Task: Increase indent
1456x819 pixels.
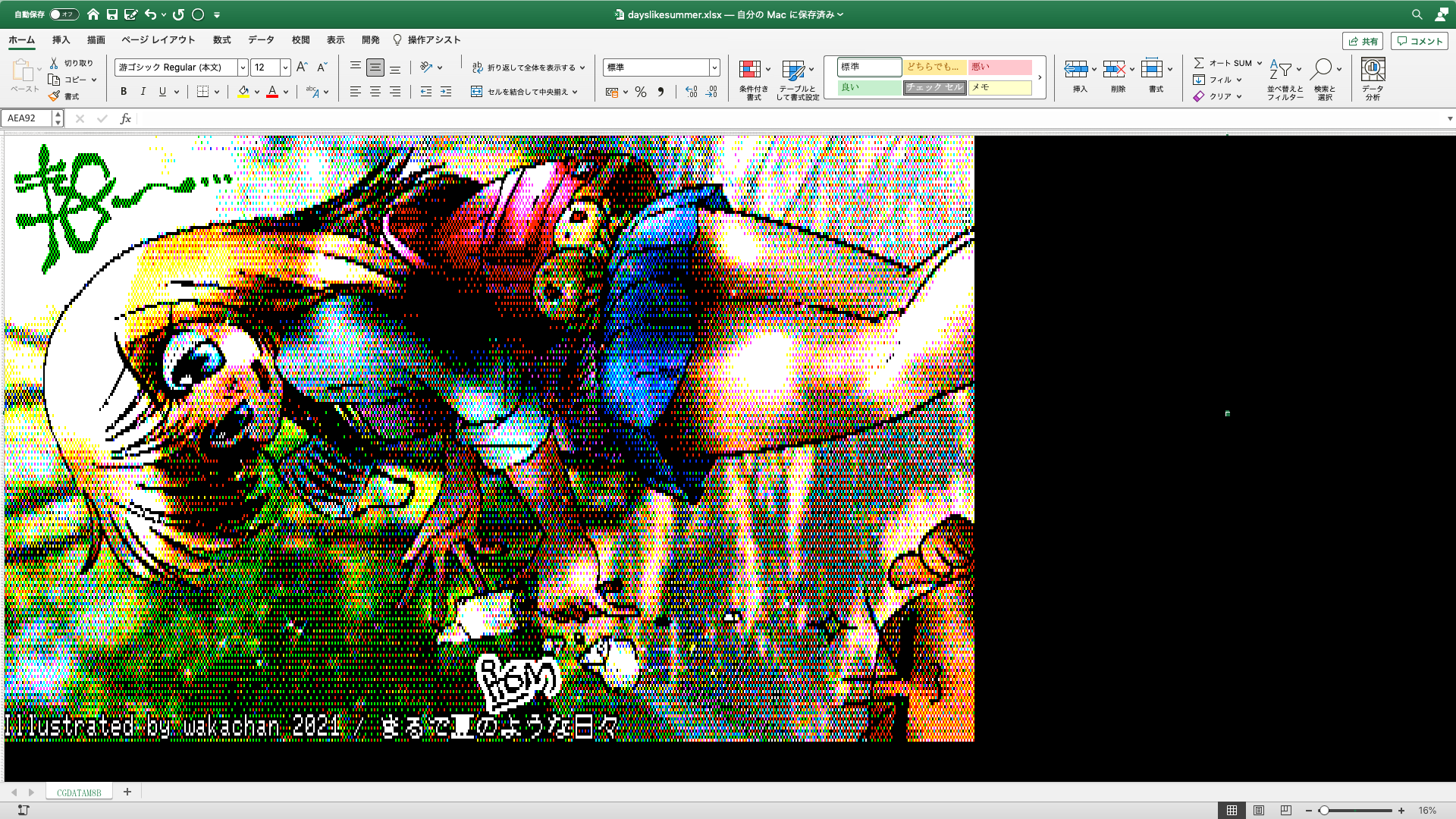Action: [x=446, y=92]
